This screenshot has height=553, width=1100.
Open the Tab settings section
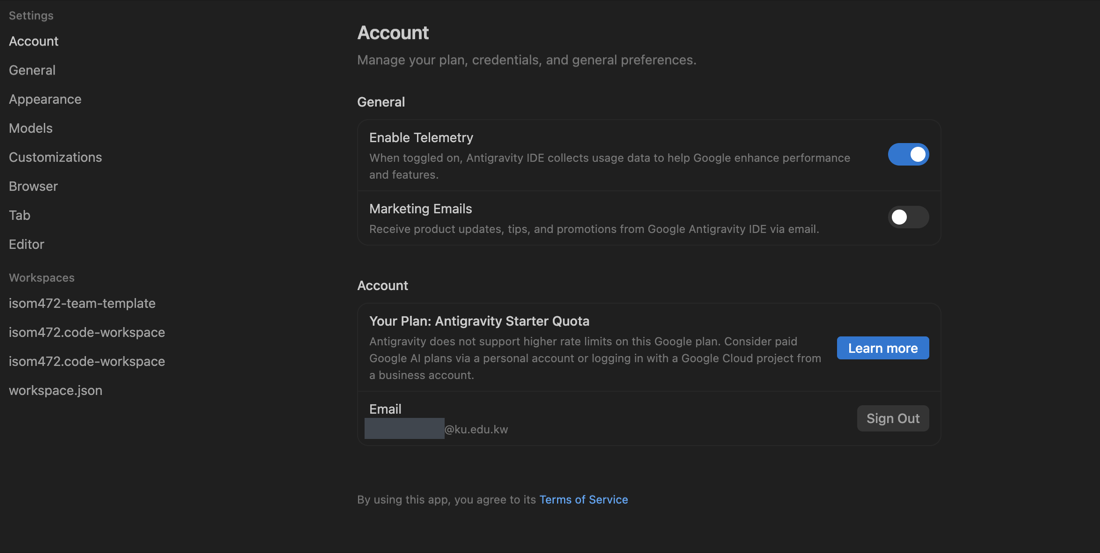20,215
